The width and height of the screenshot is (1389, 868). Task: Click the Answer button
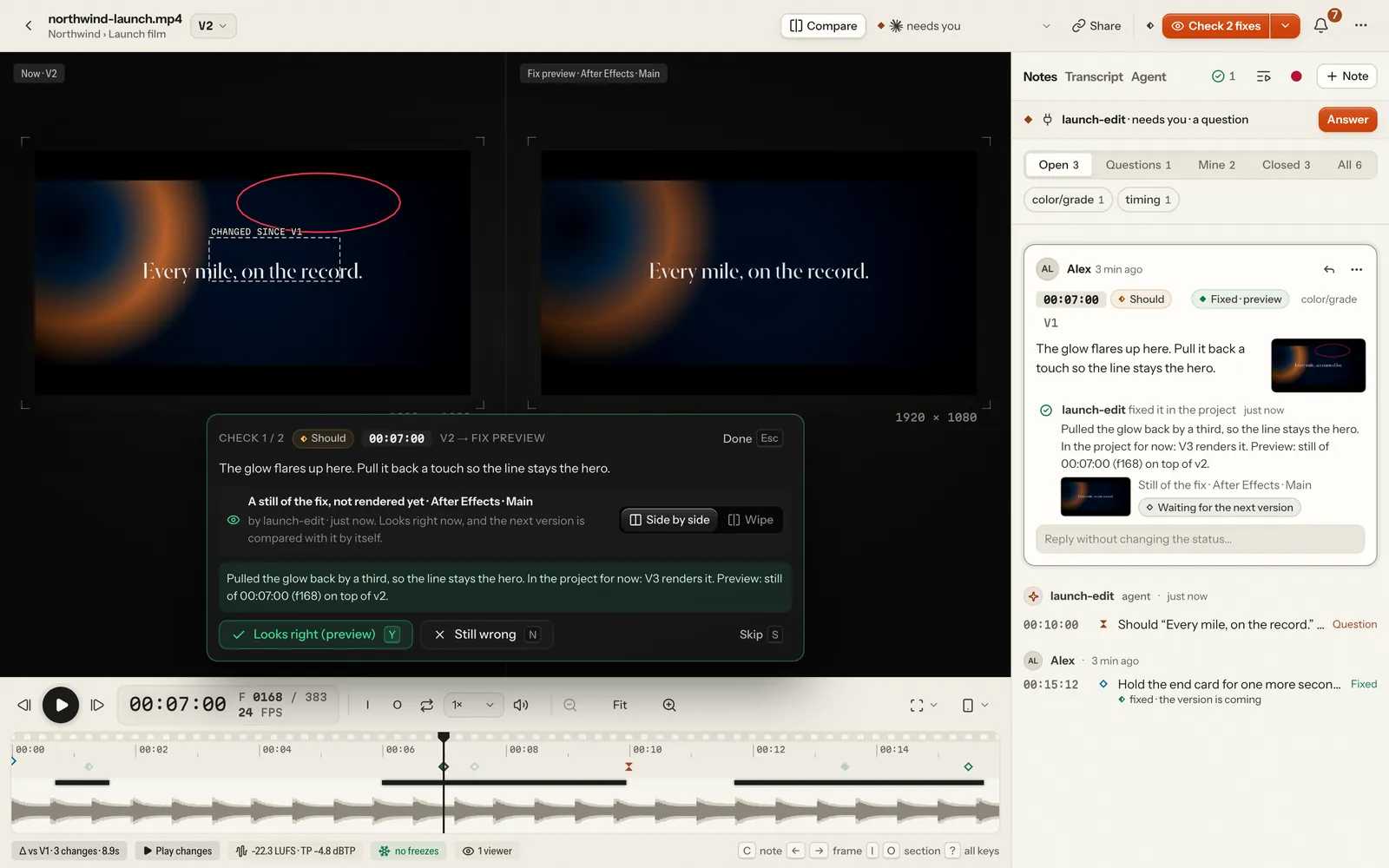(x=1347, y=120)
